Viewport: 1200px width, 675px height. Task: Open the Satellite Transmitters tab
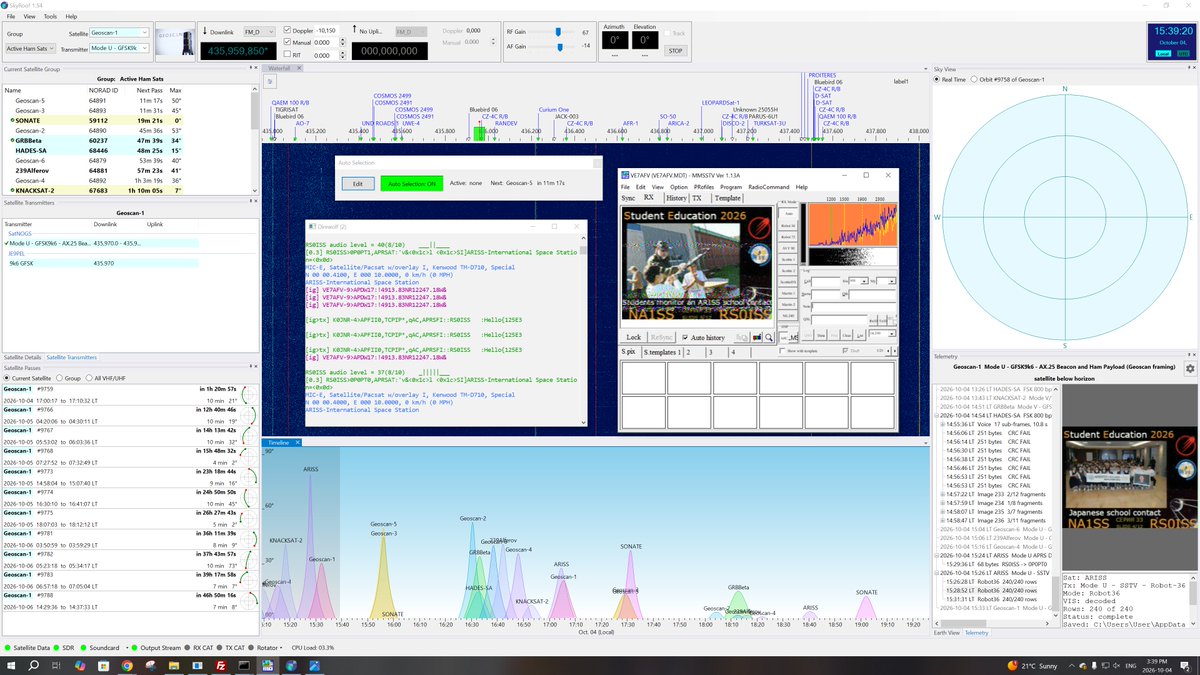click(x=72, y=357)
